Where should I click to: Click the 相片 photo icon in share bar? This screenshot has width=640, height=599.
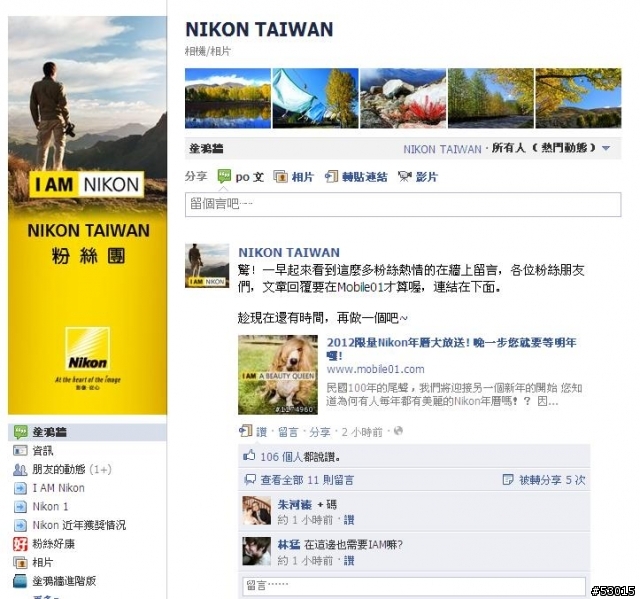[x=281, y=177]
